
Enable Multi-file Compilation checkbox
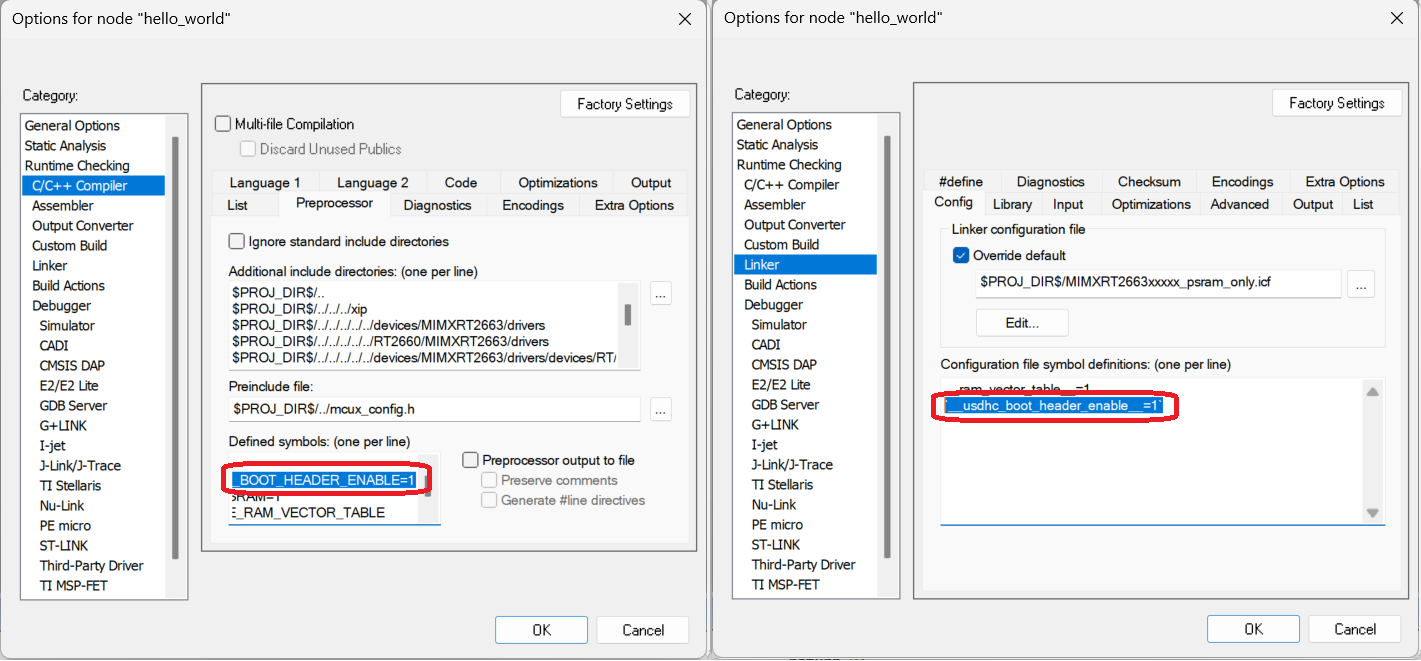pos(223,124)
